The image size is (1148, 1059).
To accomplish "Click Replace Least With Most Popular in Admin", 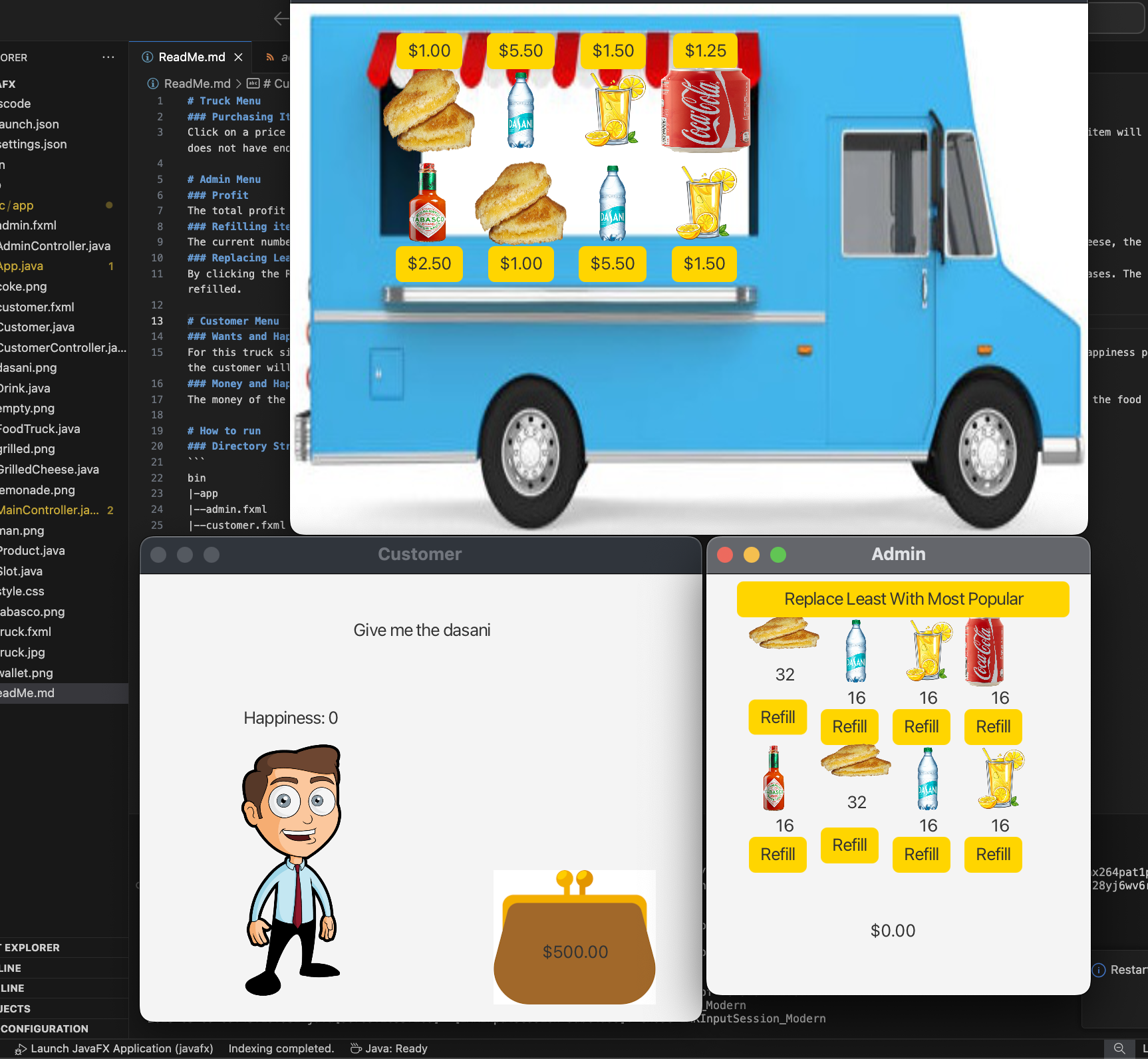I will 903,599.
